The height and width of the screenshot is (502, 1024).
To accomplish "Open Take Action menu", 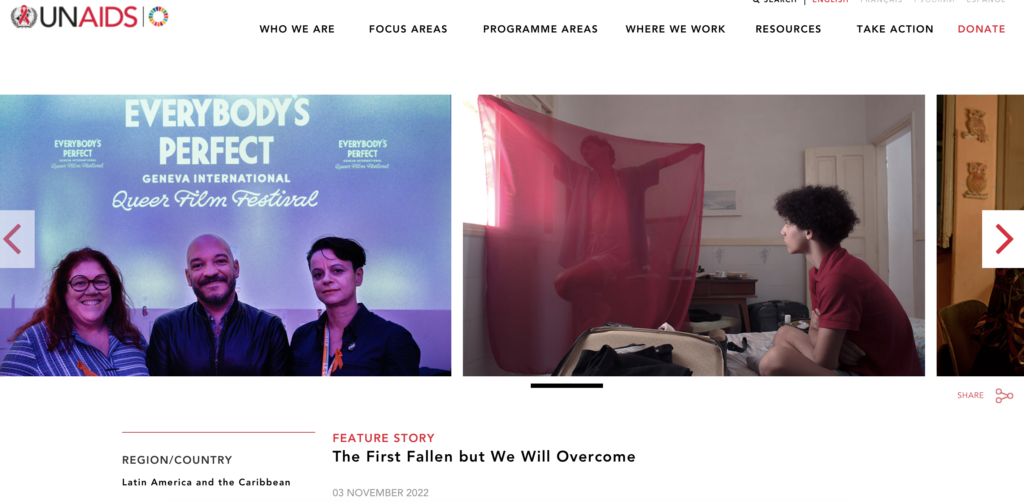I will (x=895, y=29).
